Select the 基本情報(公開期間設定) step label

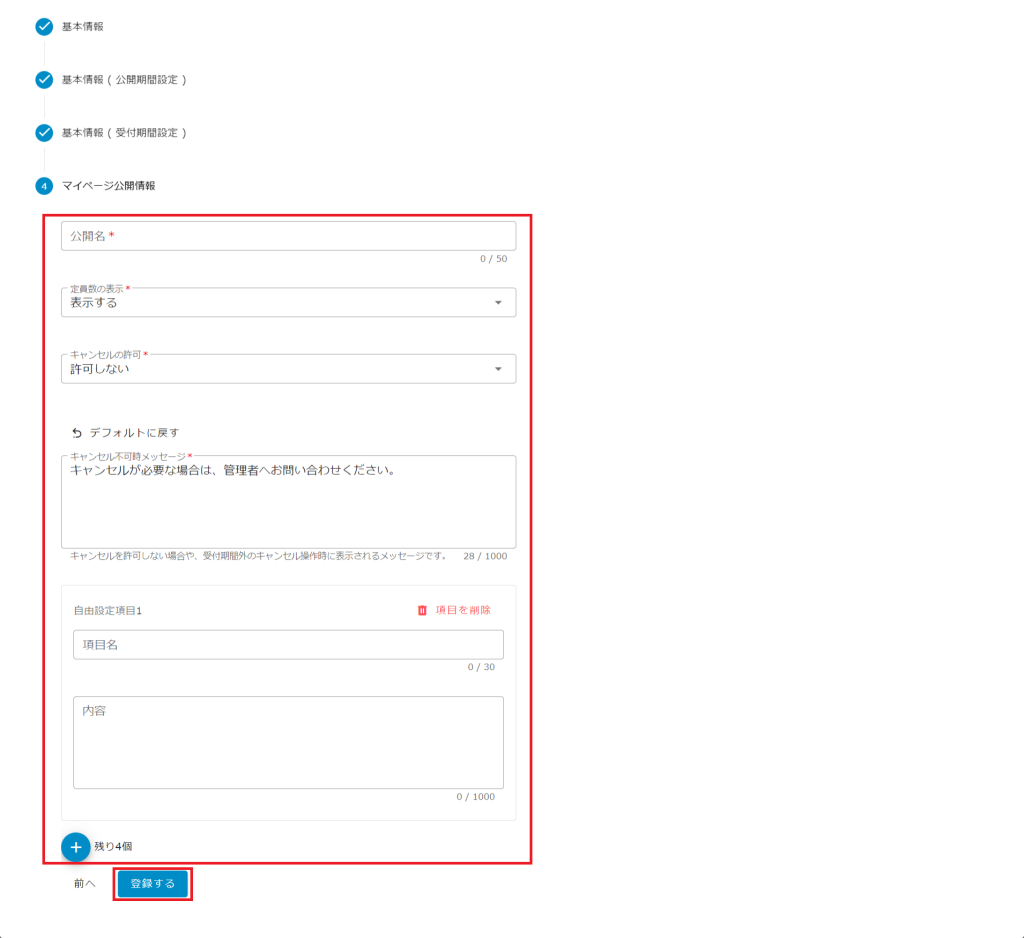point(124,80)
